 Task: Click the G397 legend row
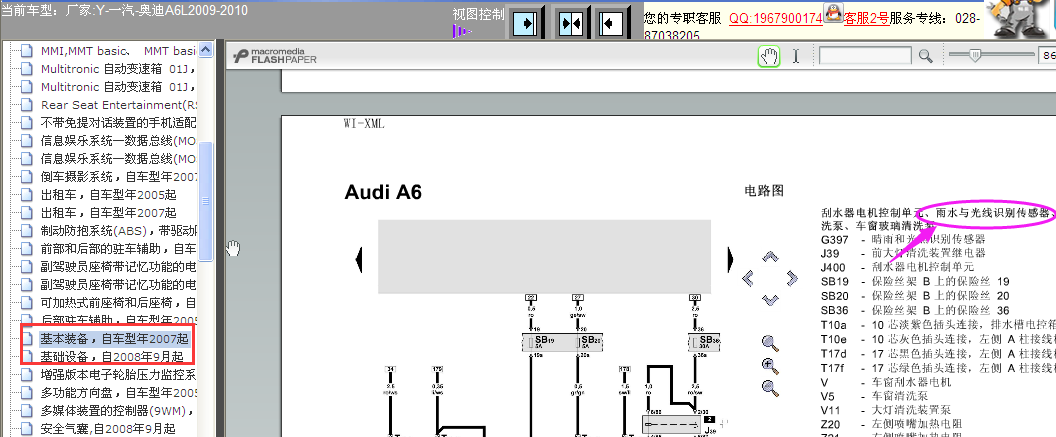[x=903, y=239]
